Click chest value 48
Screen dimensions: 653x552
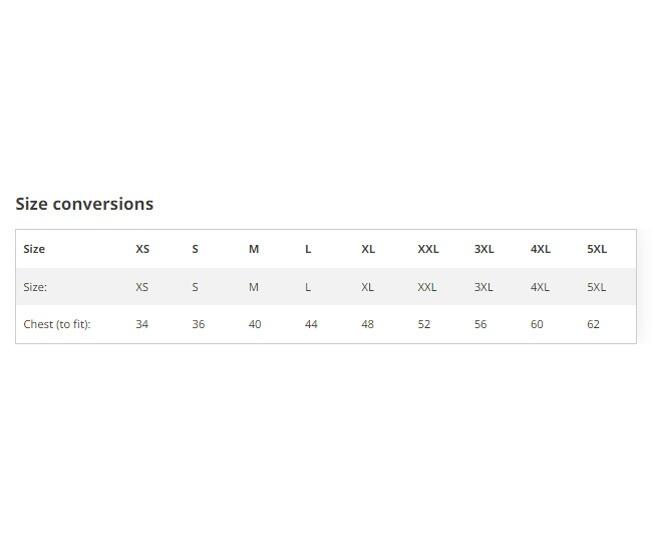(368, 324)
